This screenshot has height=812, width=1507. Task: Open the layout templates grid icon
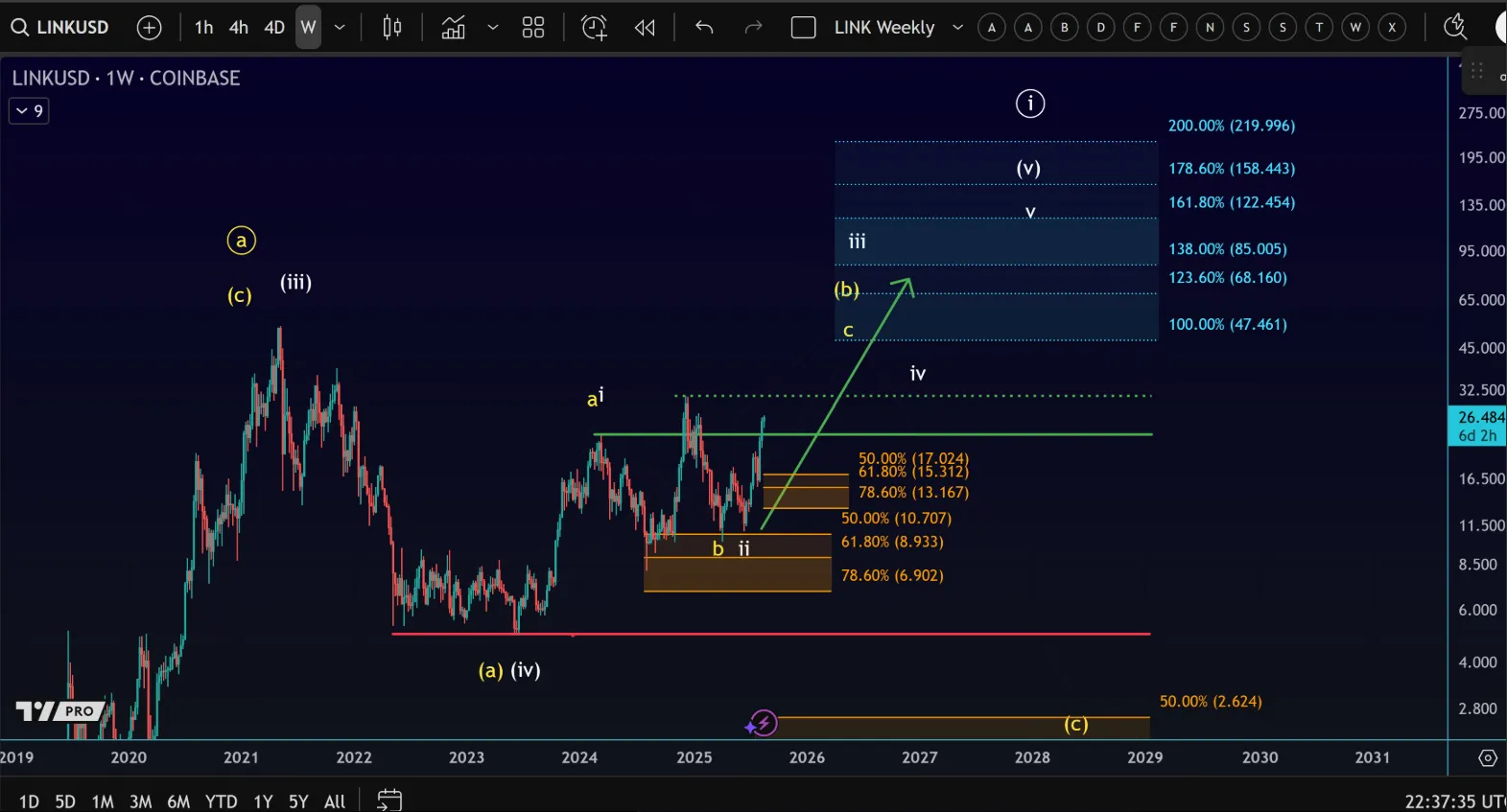tap(533, 28)
